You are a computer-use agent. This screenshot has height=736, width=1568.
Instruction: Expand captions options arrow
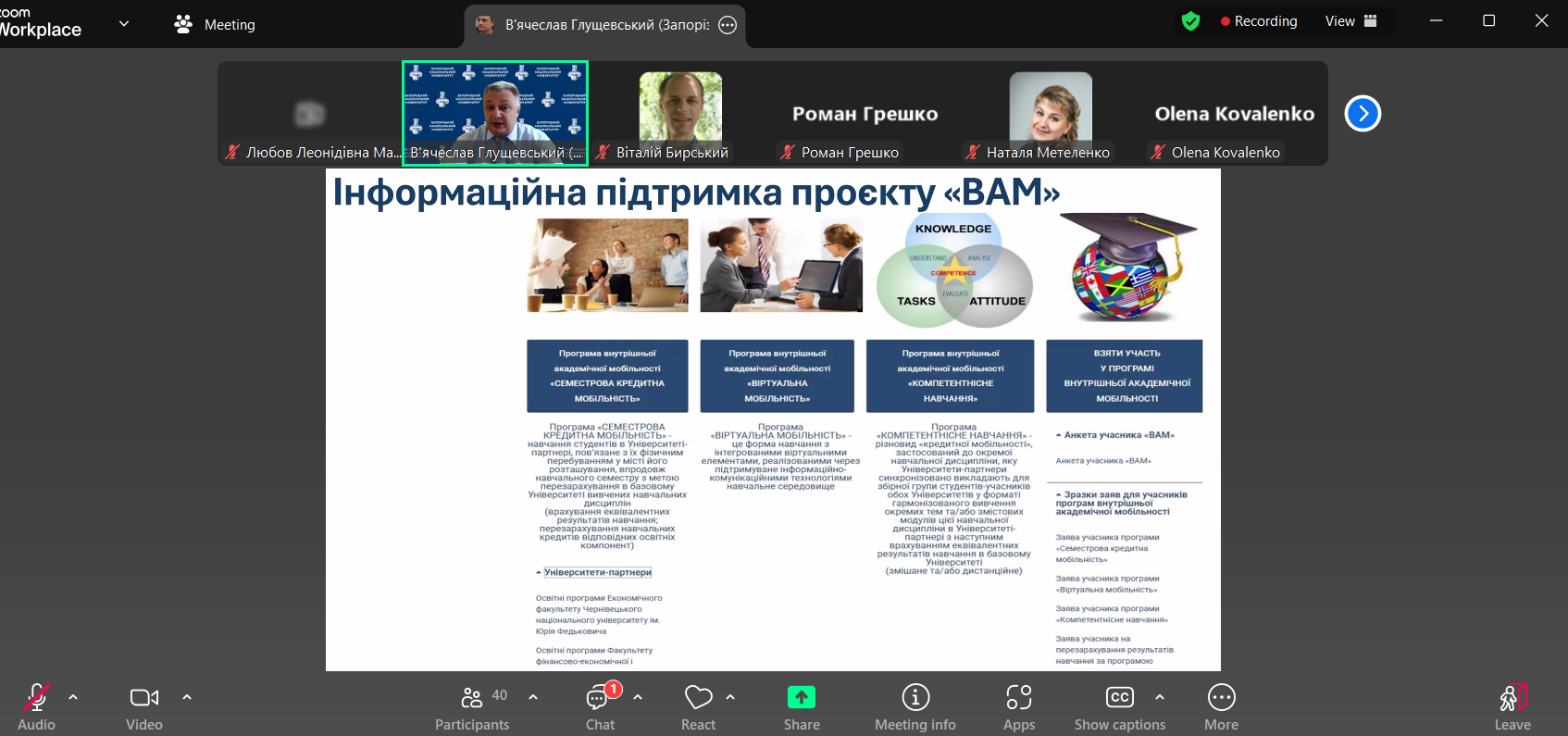[1160, 697]
